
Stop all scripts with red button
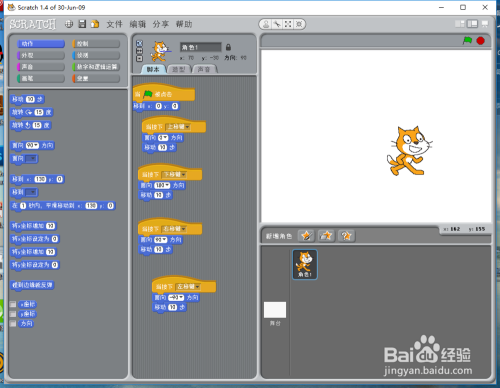(x=480, y=41)
